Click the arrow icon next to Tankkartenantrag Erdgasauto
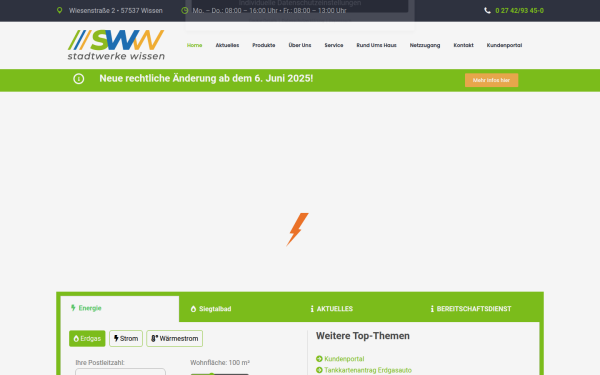 319,370
